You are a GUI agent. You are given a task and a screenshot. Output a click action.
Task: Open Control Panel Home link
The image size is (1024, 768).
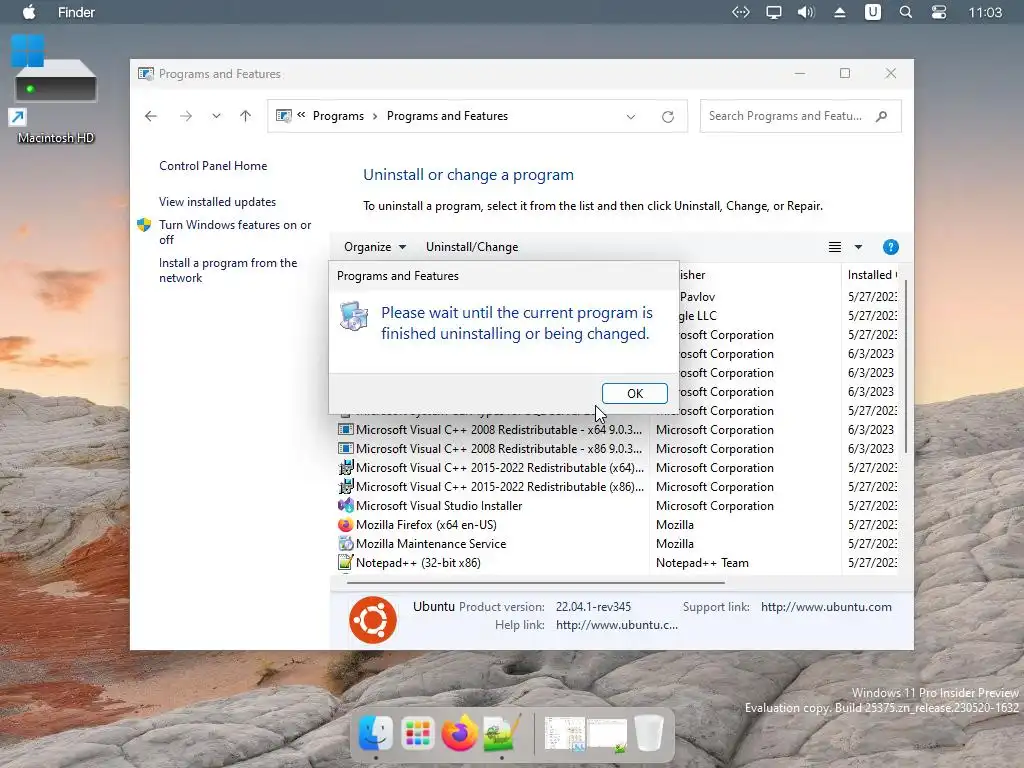pos(213,166)
